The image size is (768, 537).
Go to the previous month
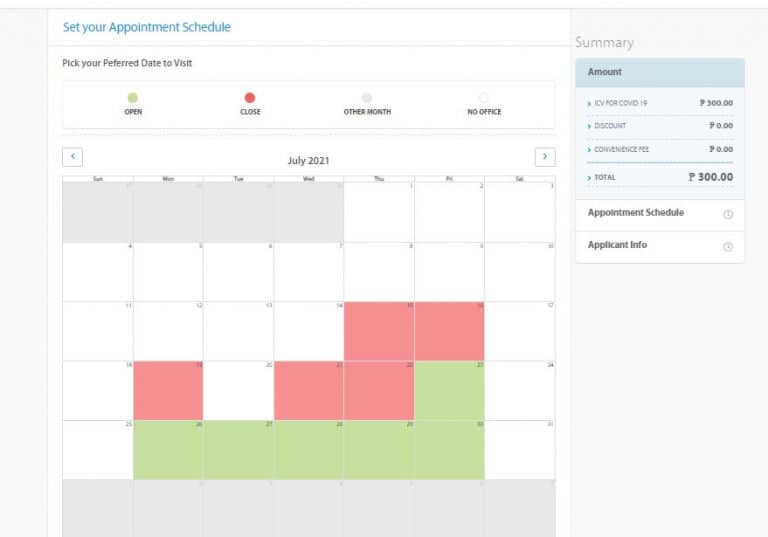tap(72, 157)
